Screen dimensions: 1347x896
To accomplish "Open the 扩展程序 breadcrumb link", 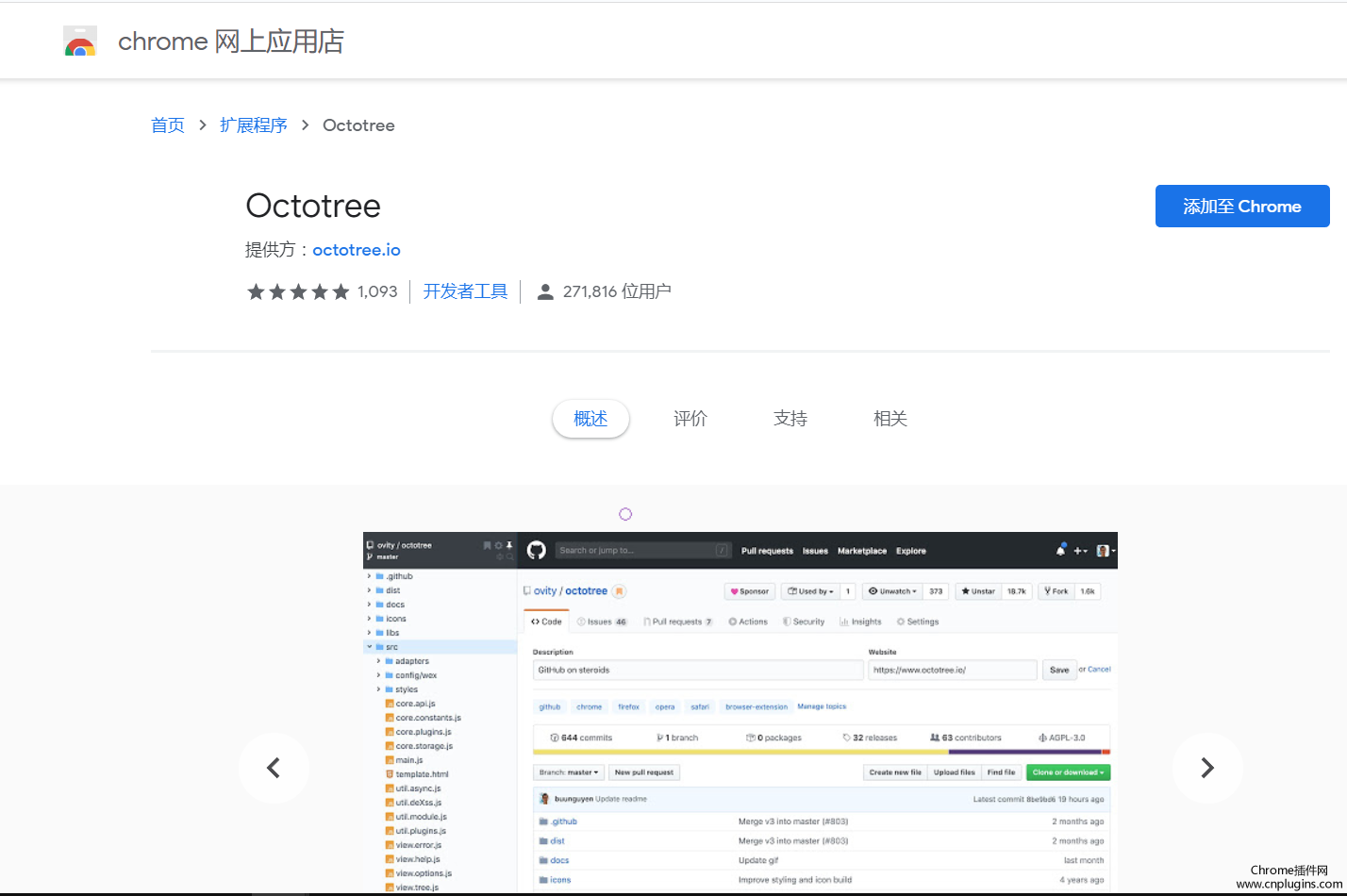I will (254, 125).
